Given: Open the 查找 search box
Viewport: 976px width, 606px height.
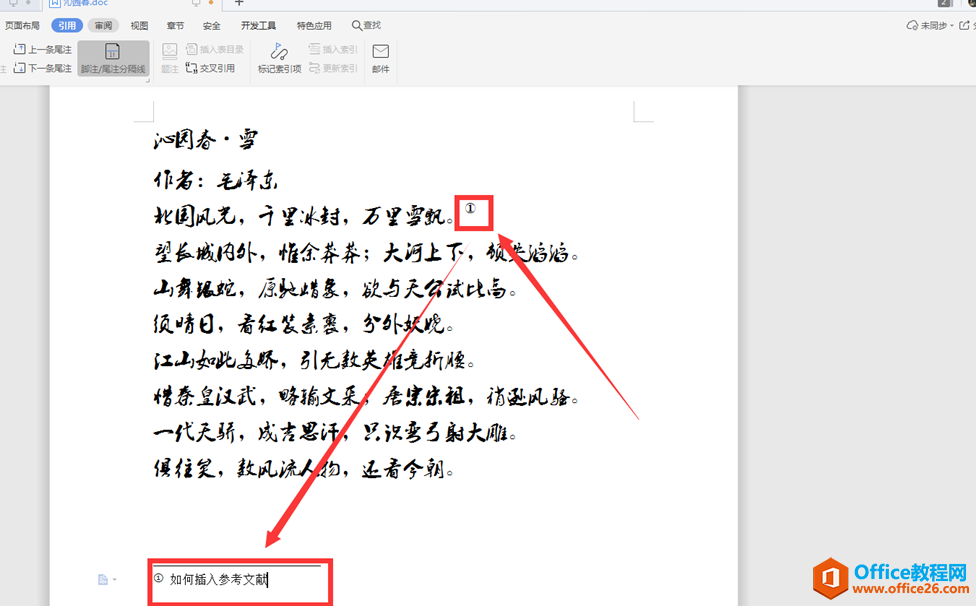Looking at the screenshot, I should point(366,26).
